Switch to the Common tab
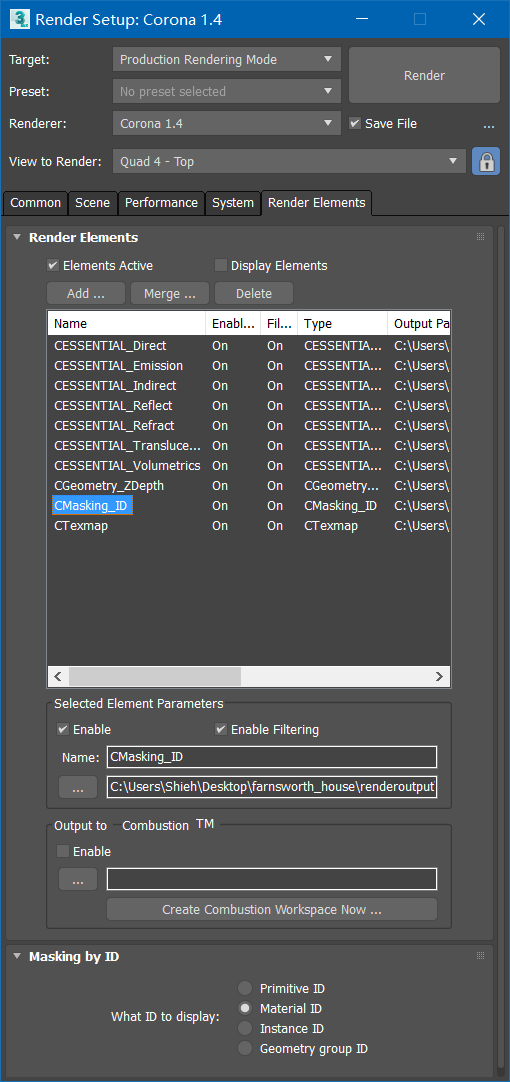Viewport: 510px width, 1082px height. 35,203
